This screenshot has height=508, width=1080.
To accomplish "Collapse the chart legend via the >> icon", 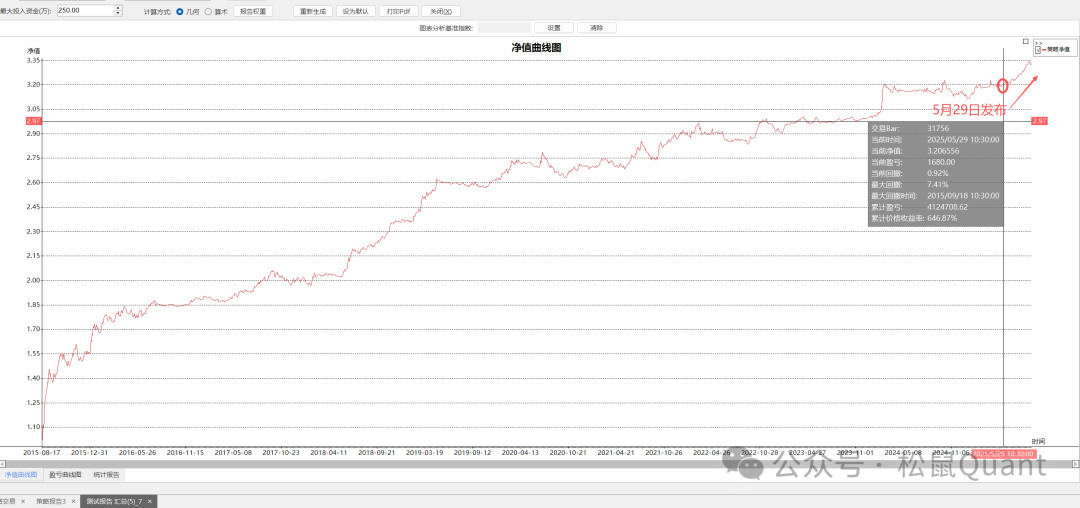I will [x=1038, y=43].
